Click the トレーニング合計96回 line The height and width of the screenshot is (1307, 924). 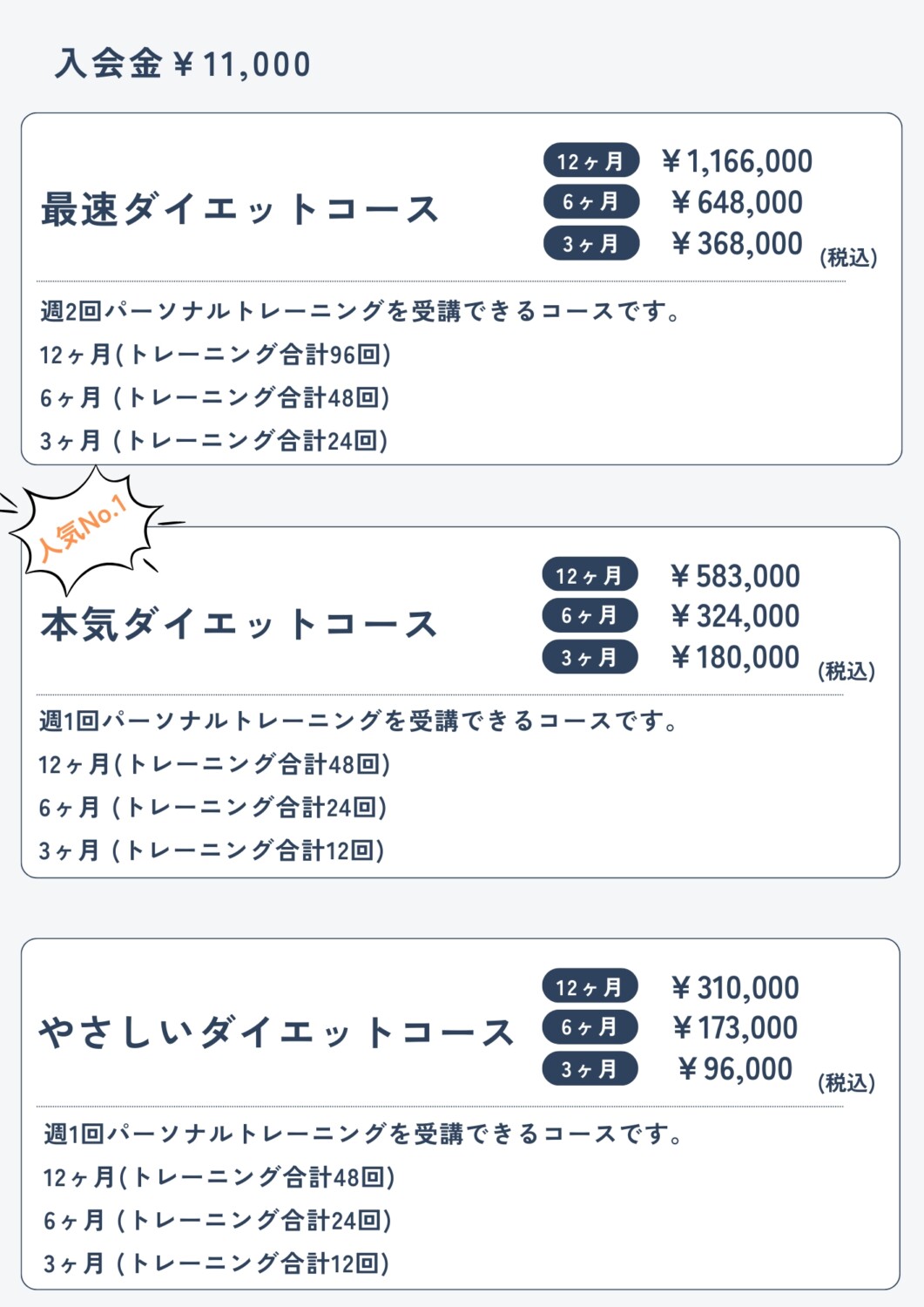pyautogui.click(x=215, y=355)
